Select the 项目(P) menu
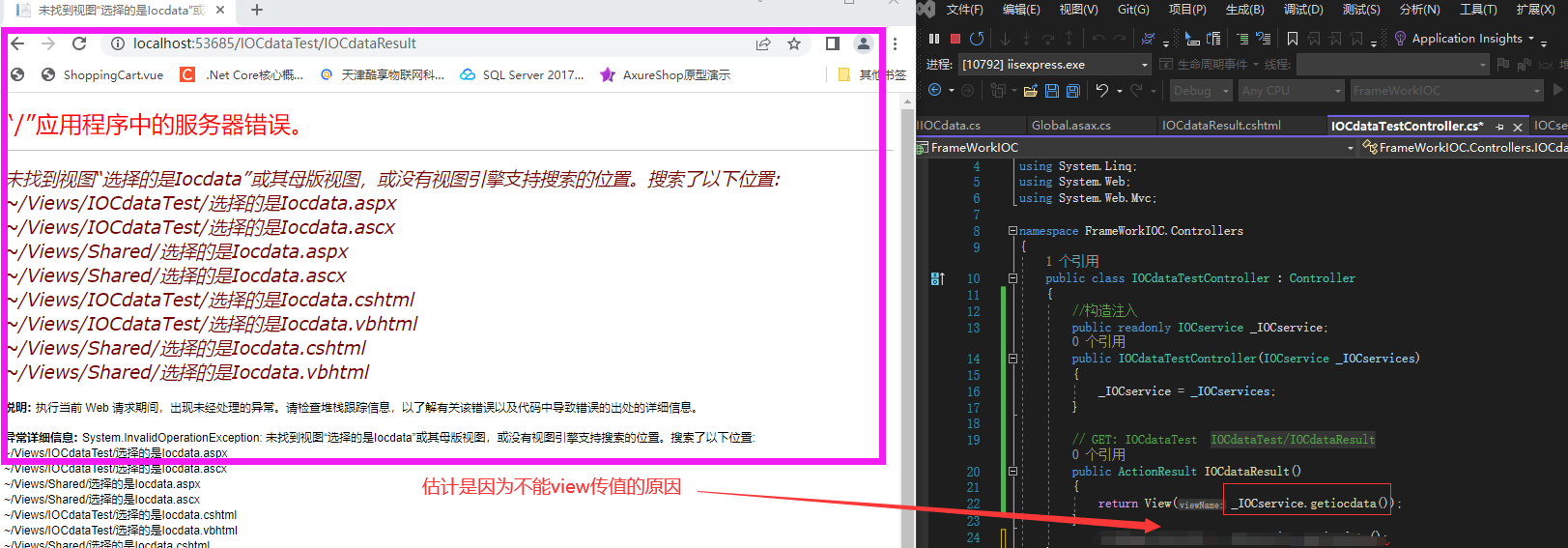The width and height of the screenshot is (1568, 548). click(x=1187, y=10)
